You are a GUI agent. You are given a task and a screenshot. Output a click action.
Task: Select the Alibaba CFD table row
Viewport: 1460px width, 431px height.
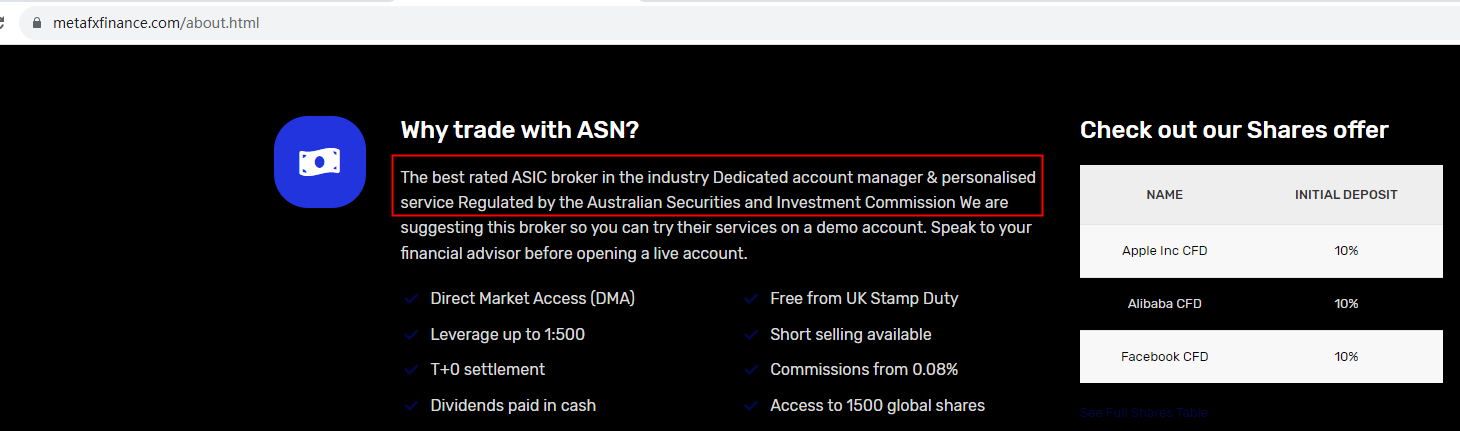pyautogui.click(x=1260, y=304)
